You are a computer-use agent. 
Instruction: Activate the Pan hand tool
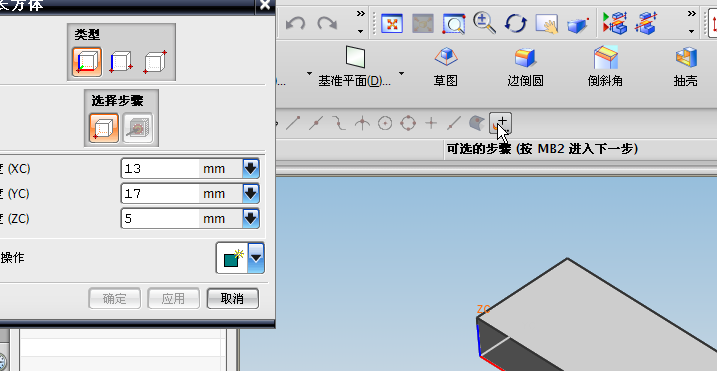[x=547, y=23]
